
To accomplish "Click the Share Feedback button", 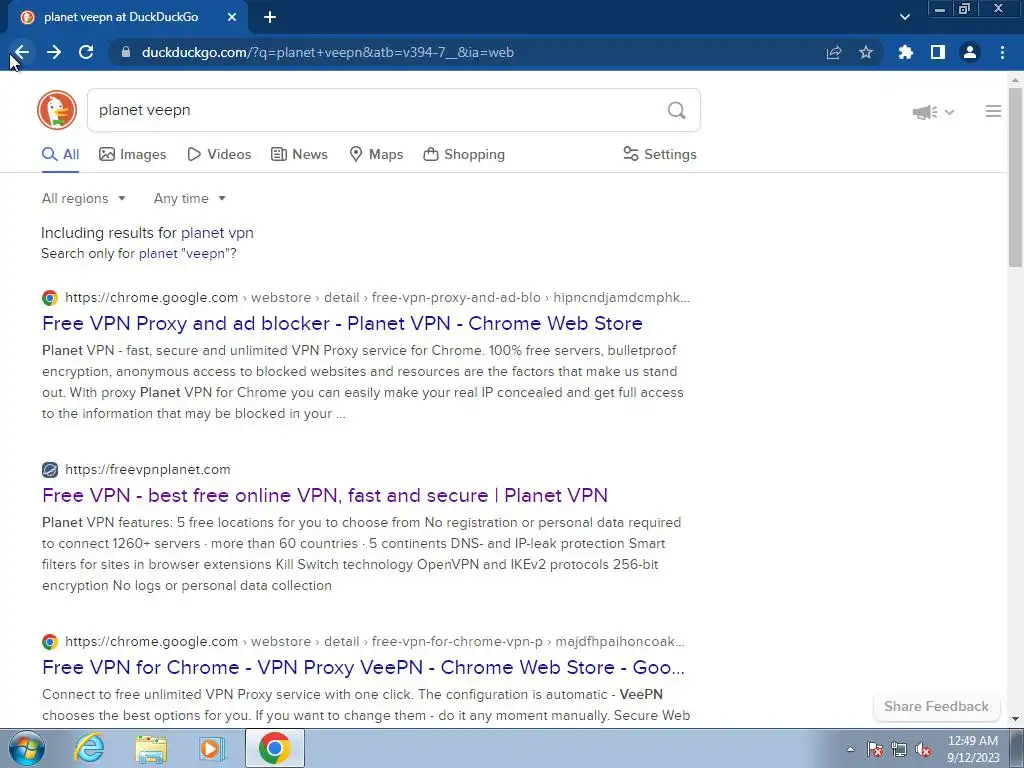I will [x=936, y=706].
